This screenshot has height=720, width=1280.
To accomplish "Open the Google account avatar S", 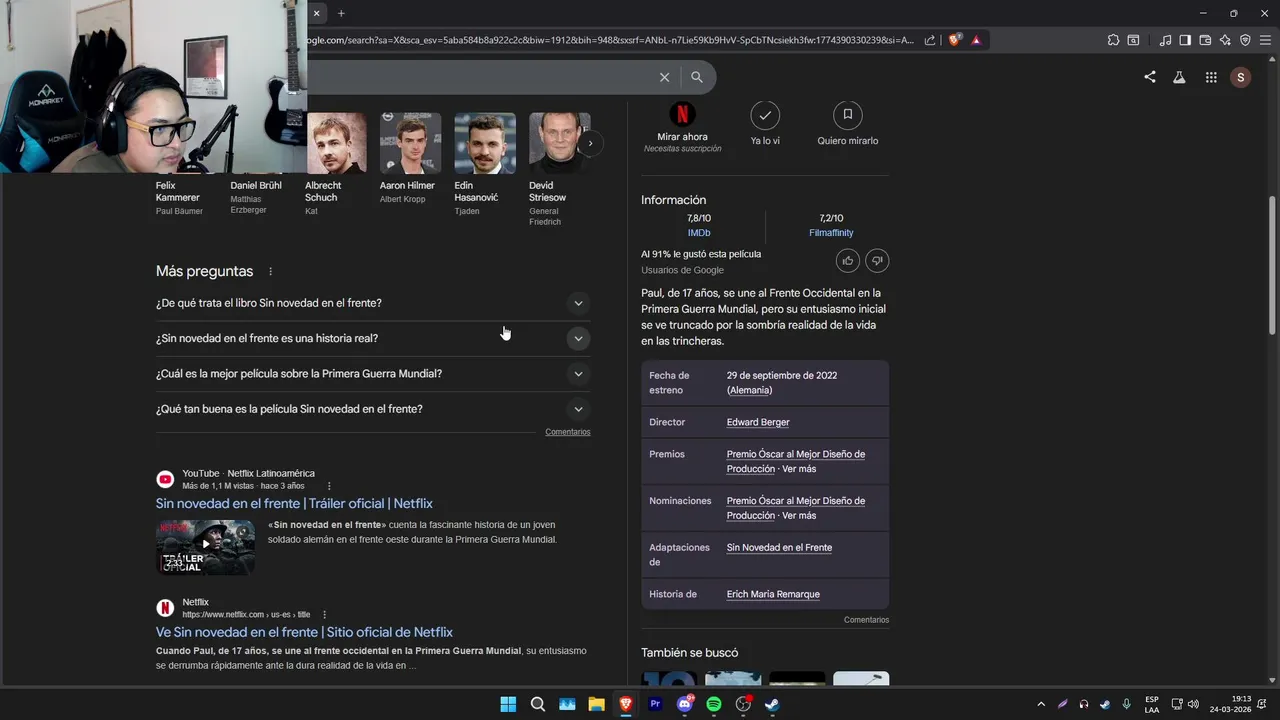I will [1241, 77].
